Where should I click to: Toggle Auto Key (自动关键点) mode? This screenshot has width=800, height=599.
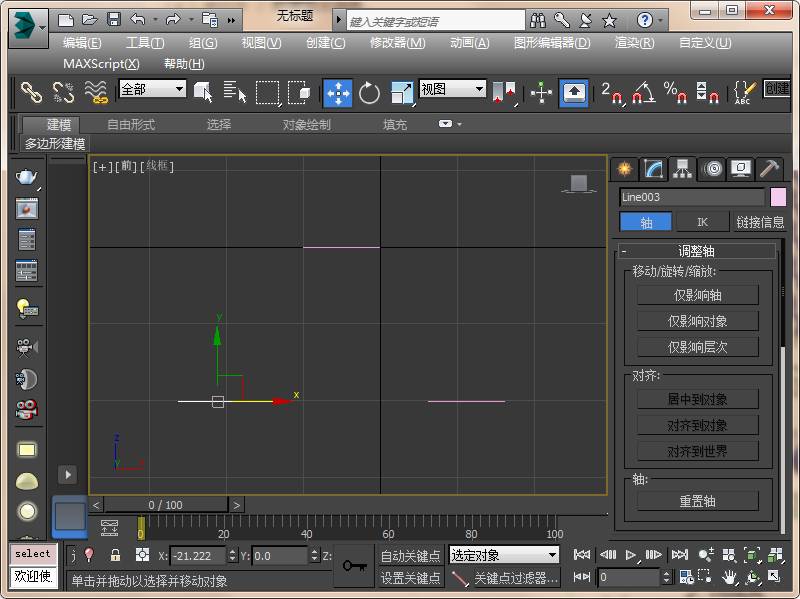tap(410, 556)
